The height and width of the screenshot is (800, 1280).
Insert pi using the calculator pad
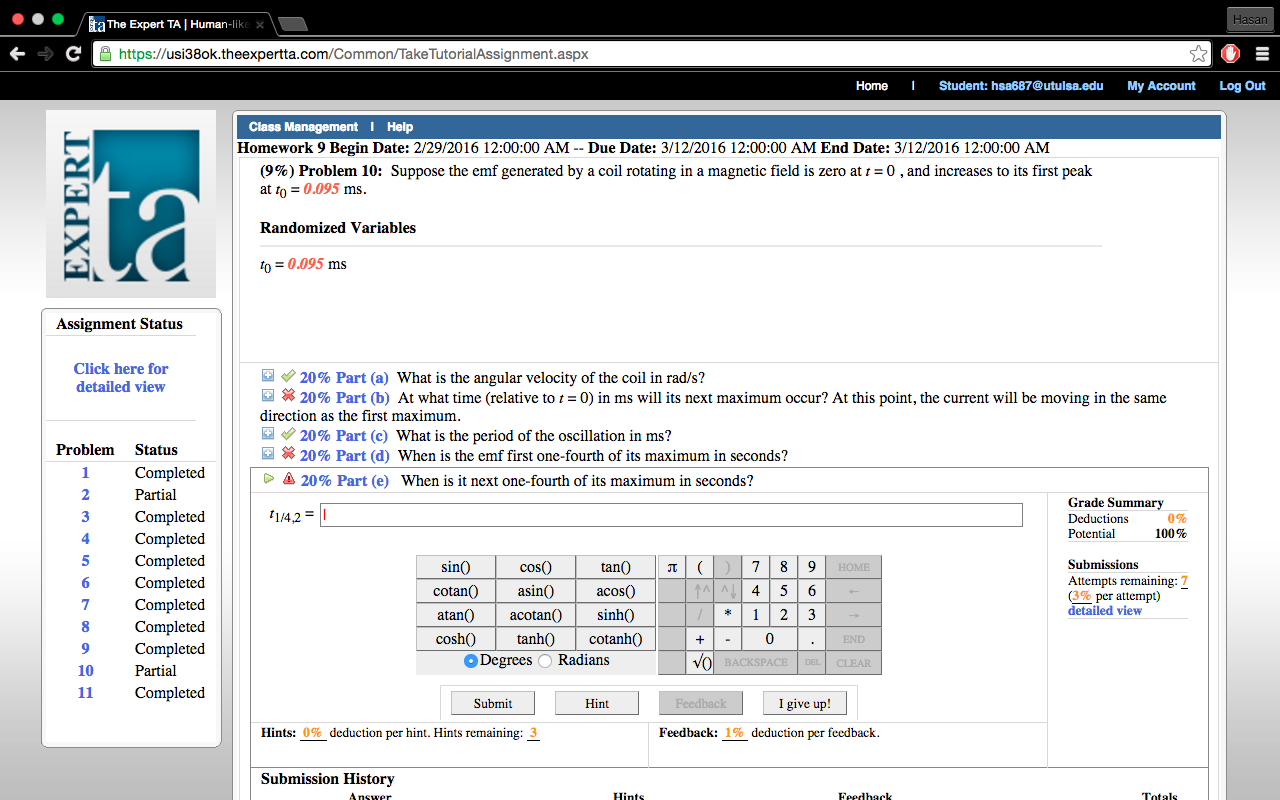[x=673, y=566]
